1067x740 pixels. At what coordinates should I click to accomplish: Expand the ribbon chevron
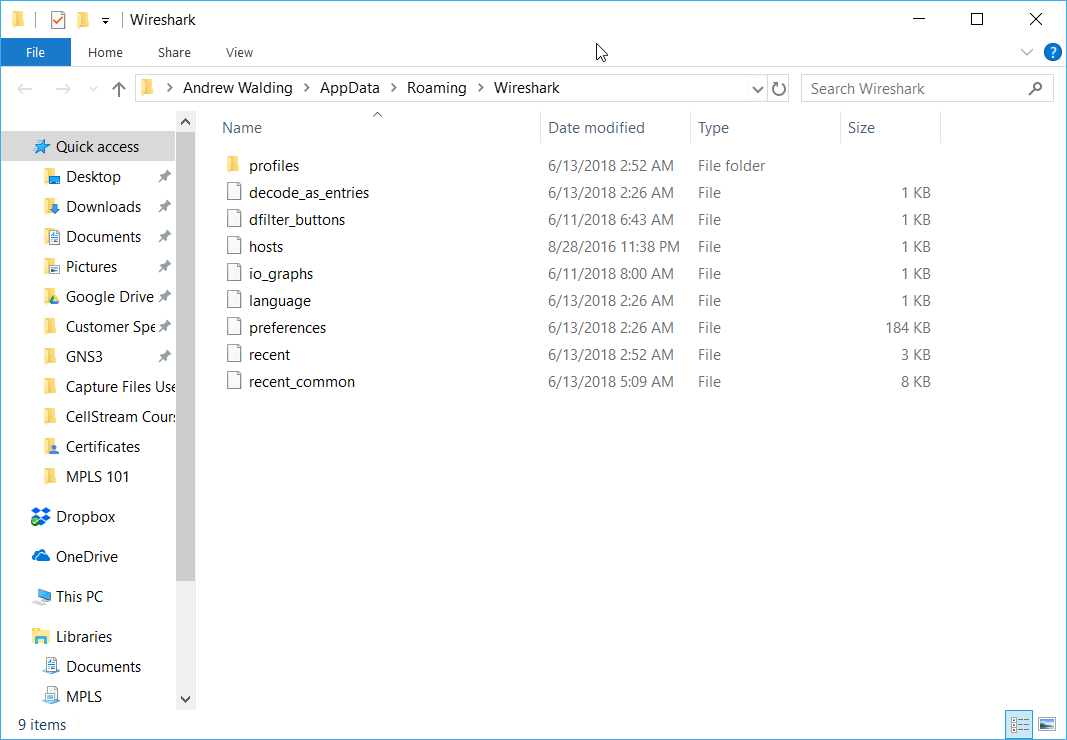1026,52
